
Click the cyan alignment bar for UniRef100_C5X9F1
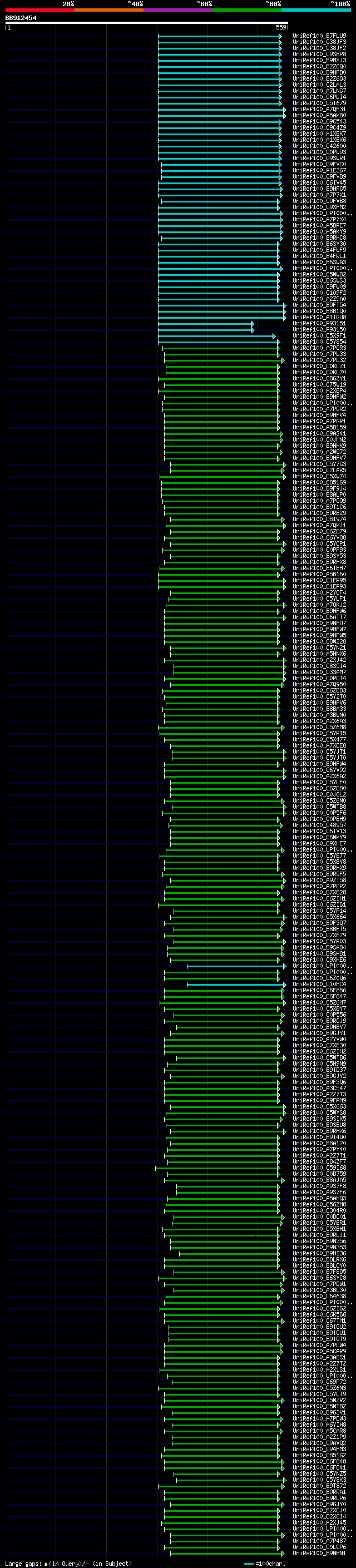coord(216,336)
